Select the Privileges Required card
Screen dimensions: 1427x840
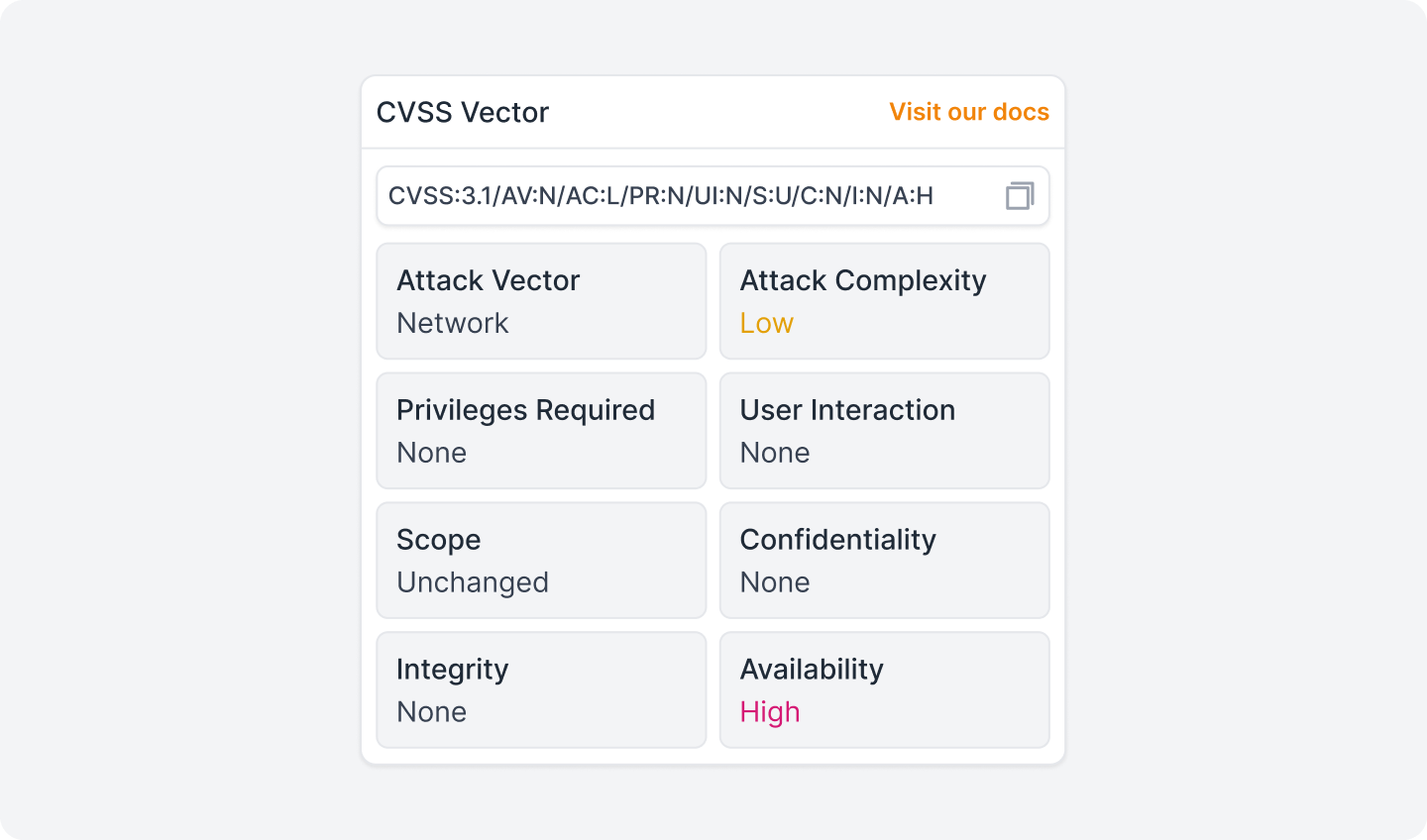[x=541, y=431]
